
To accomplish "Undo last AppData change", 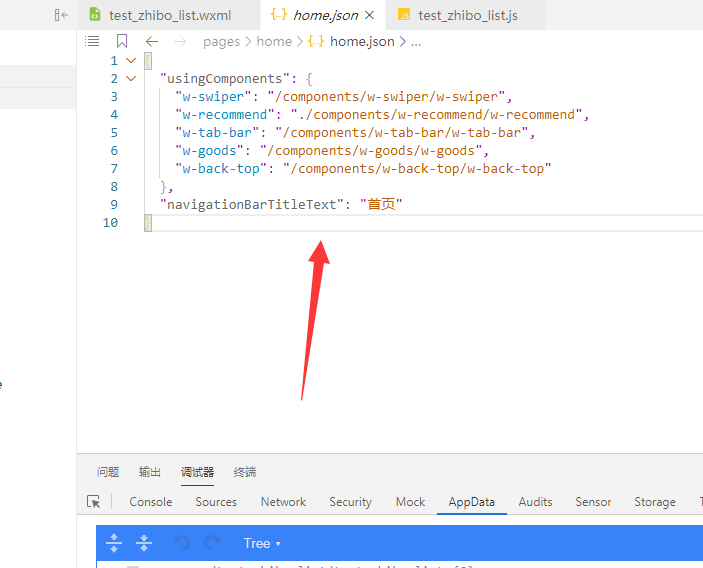I will coord(182,543).
